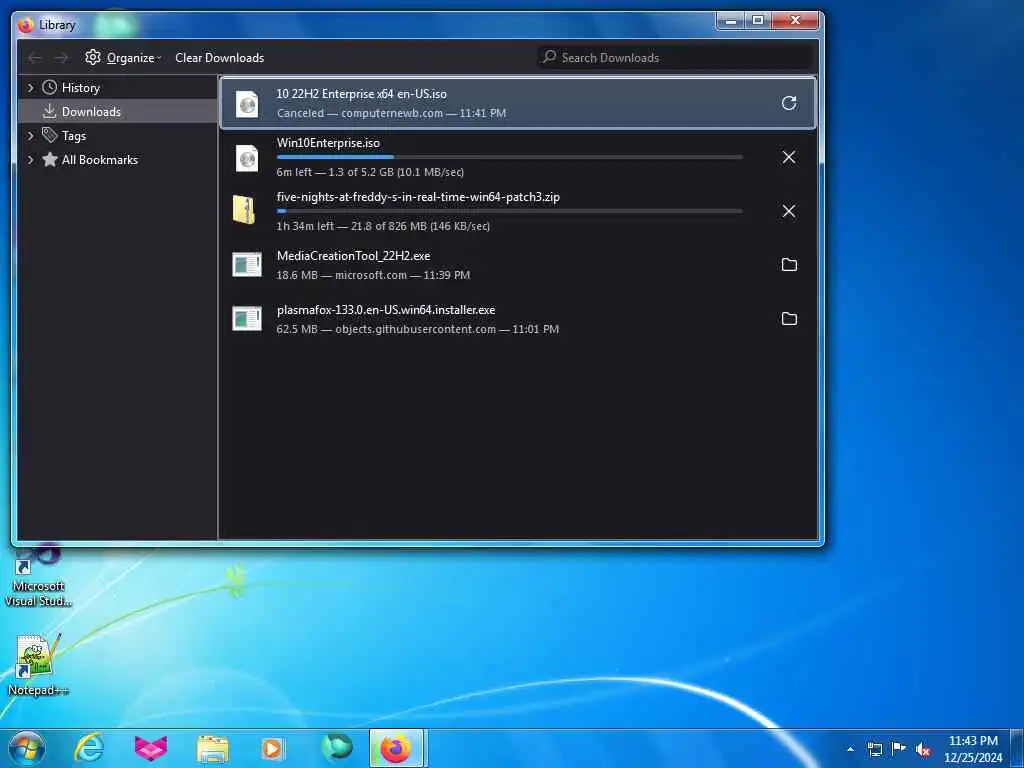Image resolution: width=1024 pixels, height=768 pixels.
Task: Open the Organize dropdown menu
Action: tap(133, 57)
